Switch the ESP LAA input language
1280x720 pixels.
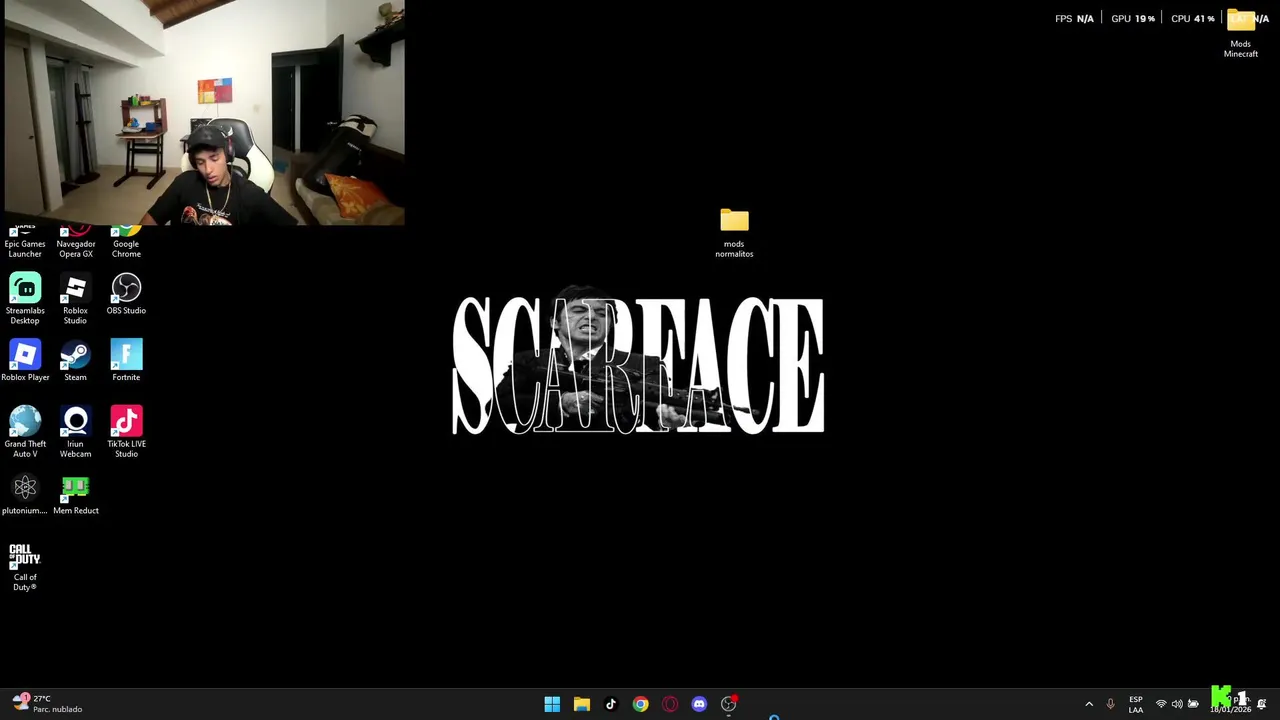pyautogui.click(x=1136, y=704)
